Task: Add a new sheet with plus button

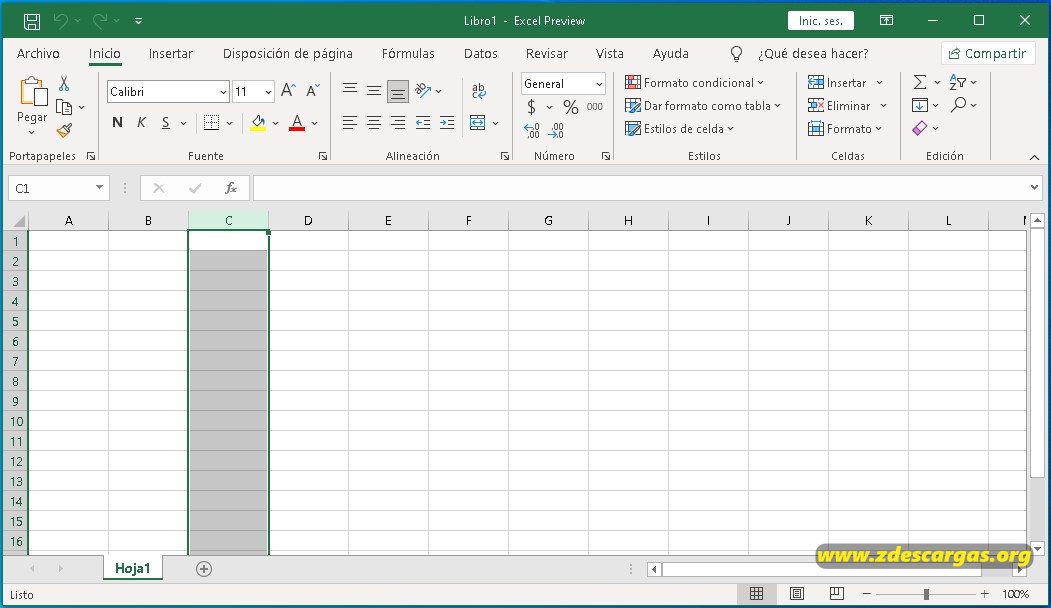Action: [x=204, y=569]
